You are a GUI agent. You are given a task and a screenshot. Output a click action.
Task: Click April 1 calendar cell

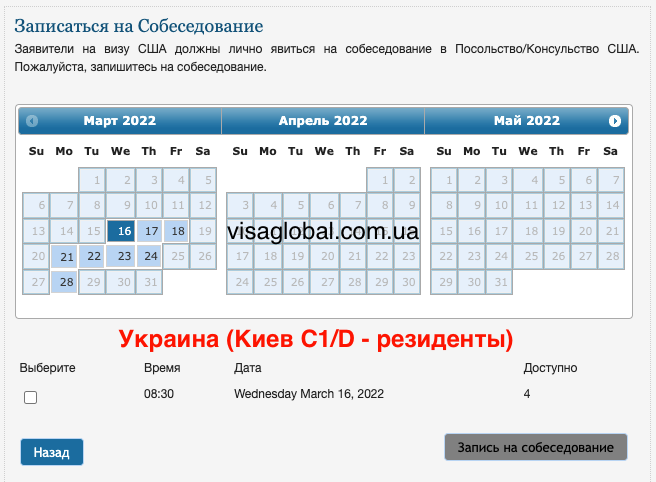[x=380, y=180]
